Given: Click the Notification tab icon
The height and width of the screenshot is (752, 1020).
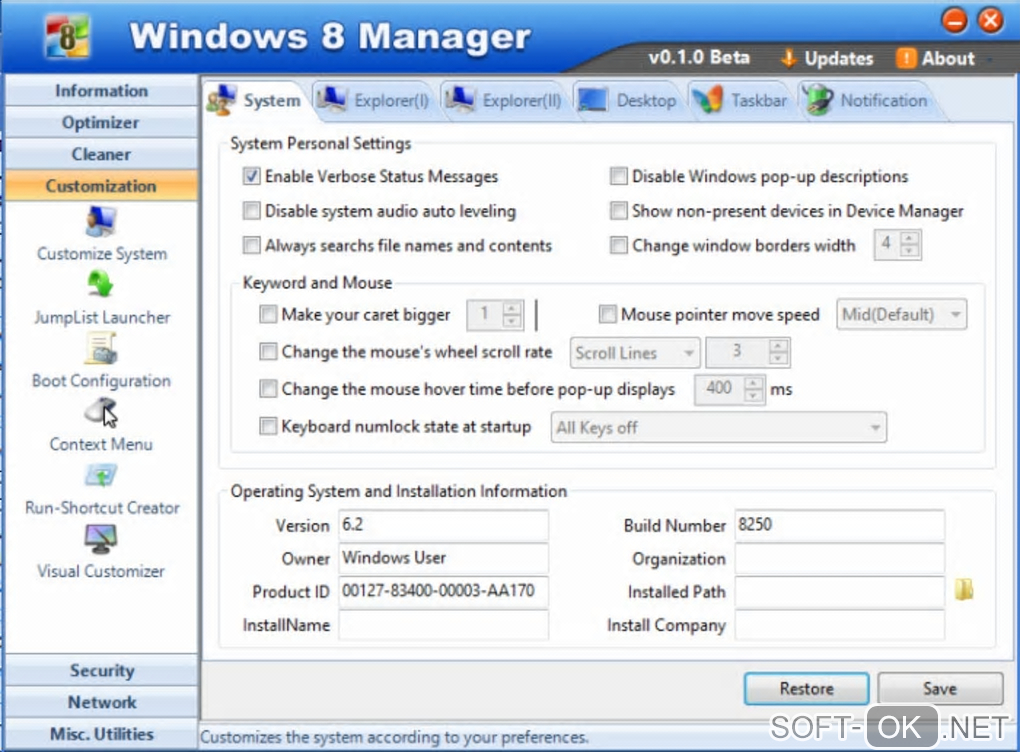Looking at the screenshot, I should pos(818,100).
